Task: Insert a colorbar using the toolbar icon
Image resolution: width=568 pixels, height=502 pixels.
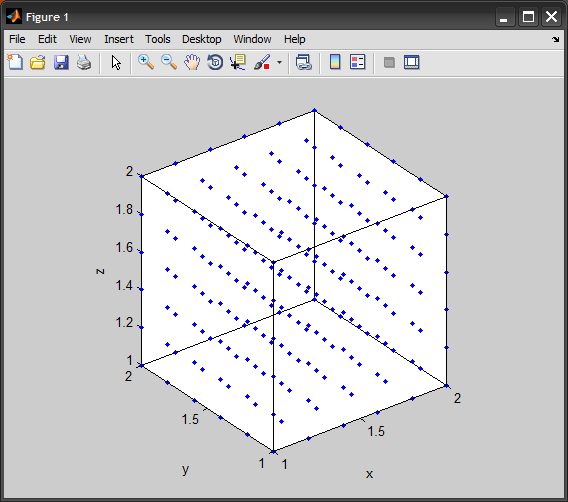Action: pyautogui.click(x=335, y=62)
